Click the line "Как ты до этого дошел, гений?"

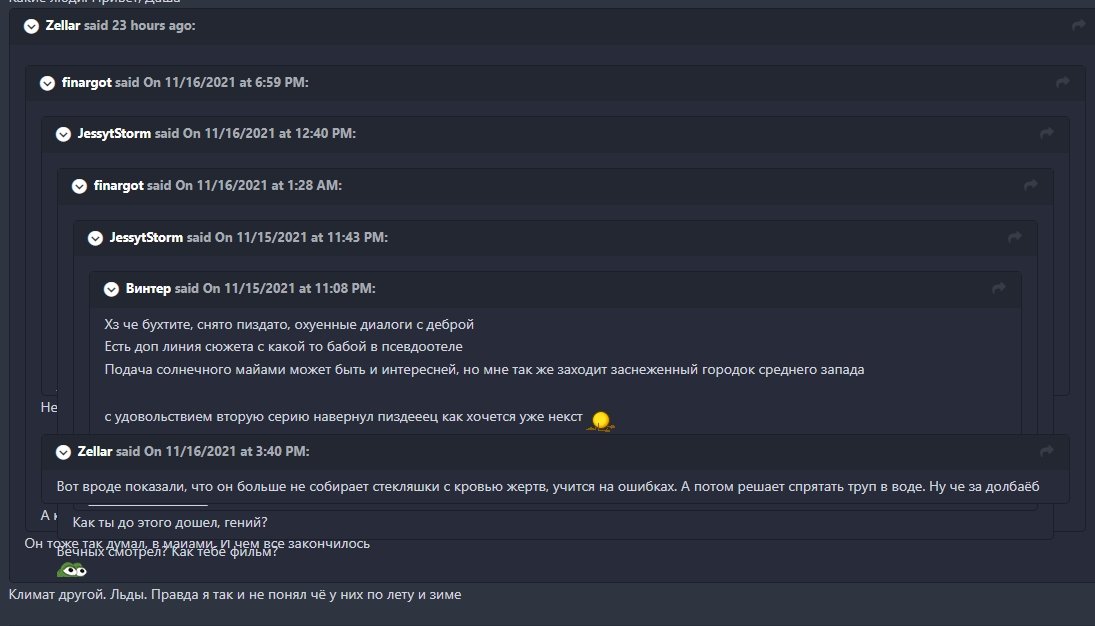(170, 522)
